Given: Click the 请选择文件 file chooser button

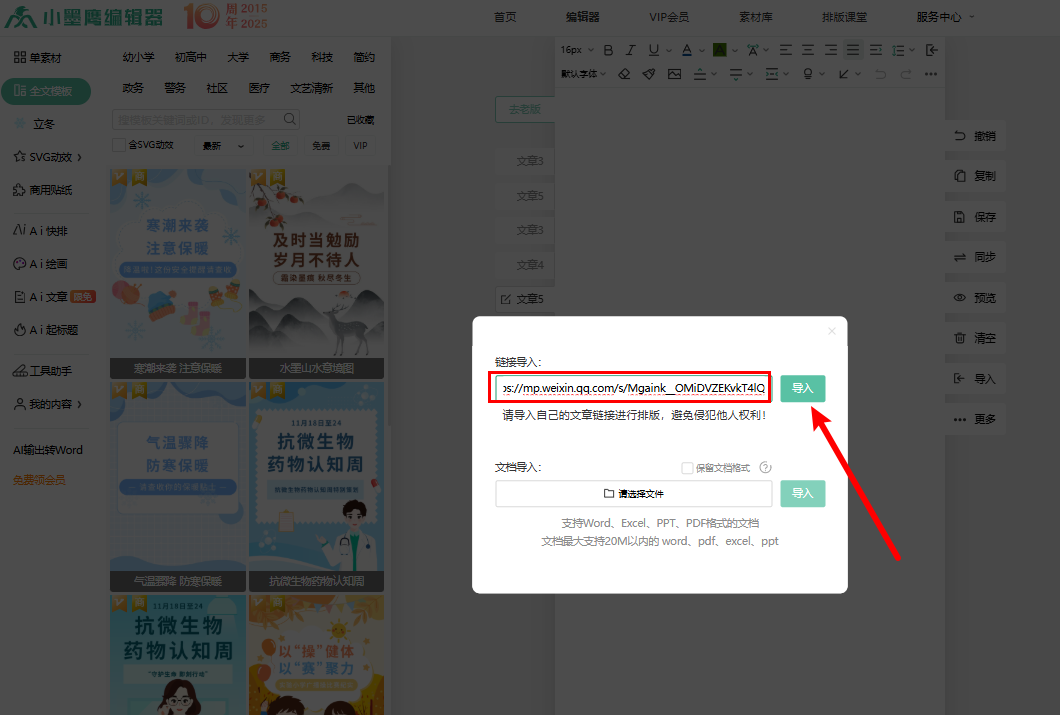Looking at the screenshot, I should pos(633,494).
